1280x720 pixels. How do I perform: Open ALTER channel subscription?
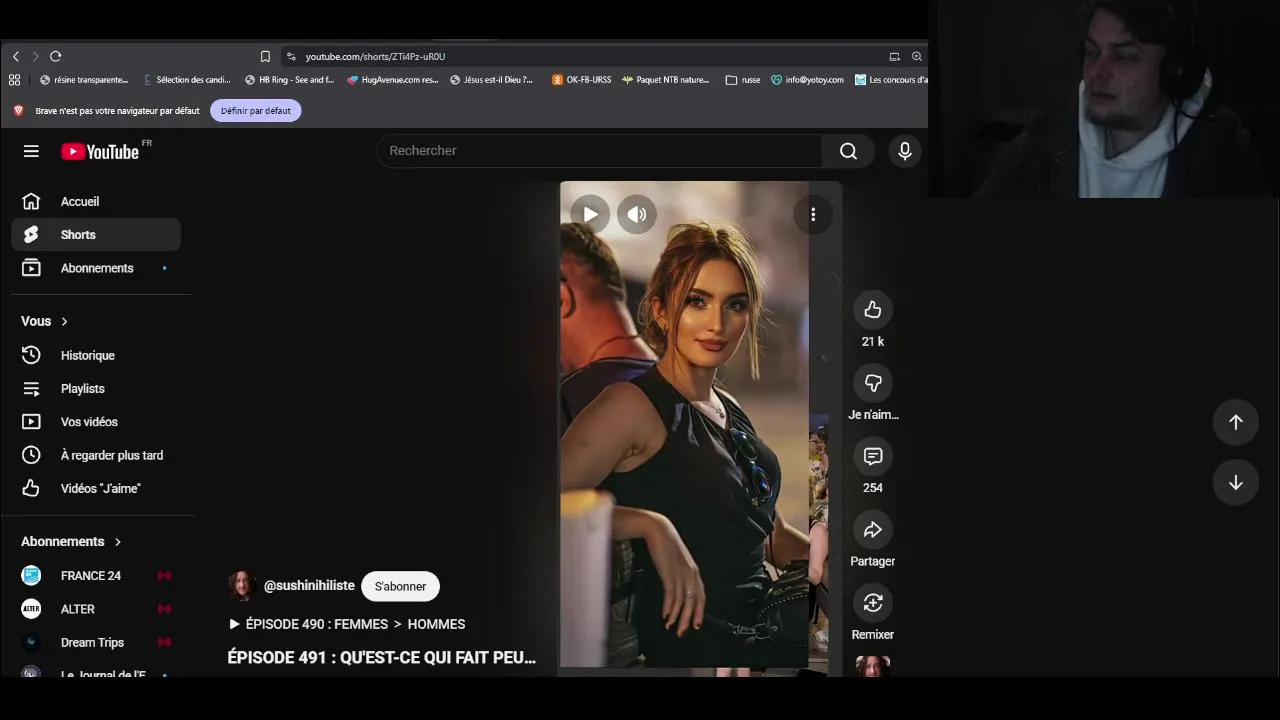(96, 609)
